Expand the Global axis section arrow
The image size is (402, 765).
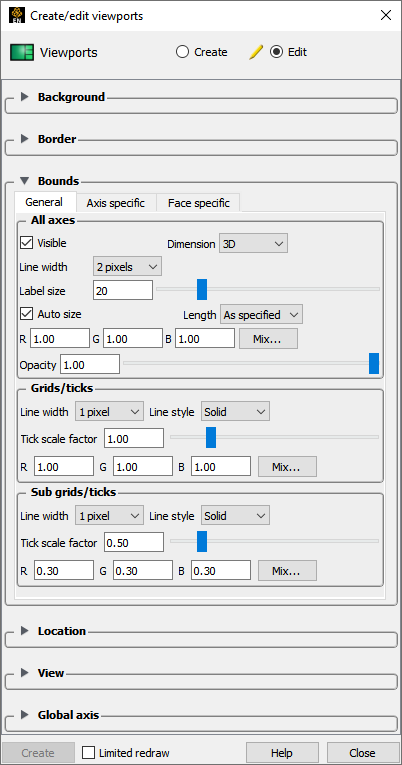point(25,715)
